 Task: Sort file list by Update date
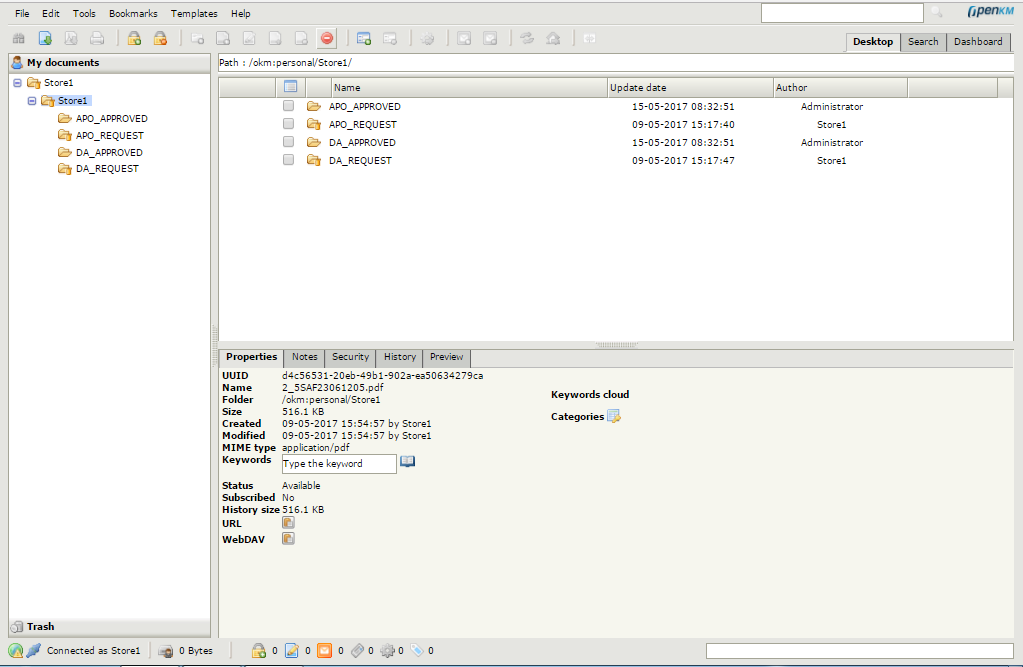[x=638, y=88]
